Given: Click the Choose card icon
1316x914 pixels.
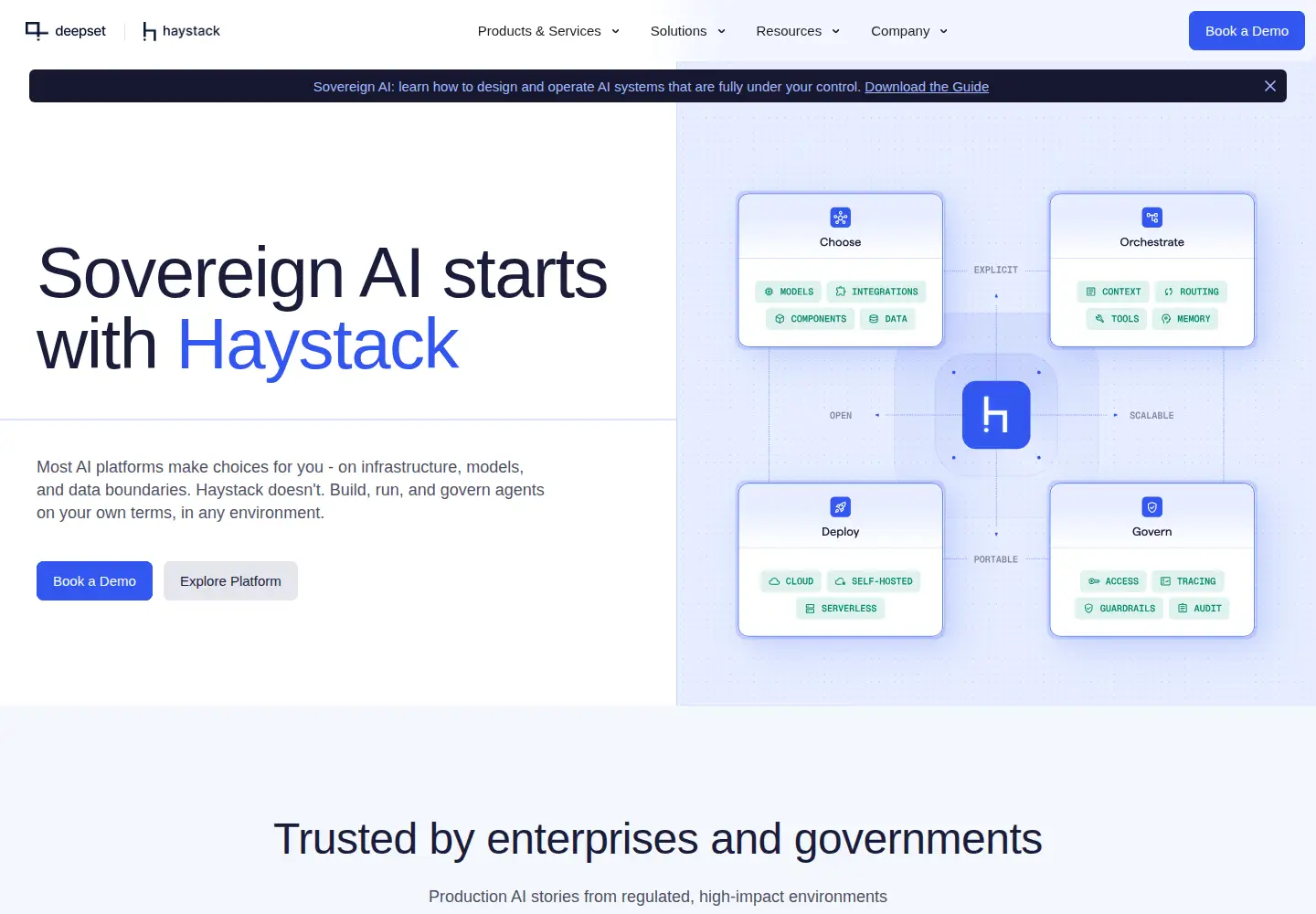Looking at the screenshot, I should tap(841, 218).
